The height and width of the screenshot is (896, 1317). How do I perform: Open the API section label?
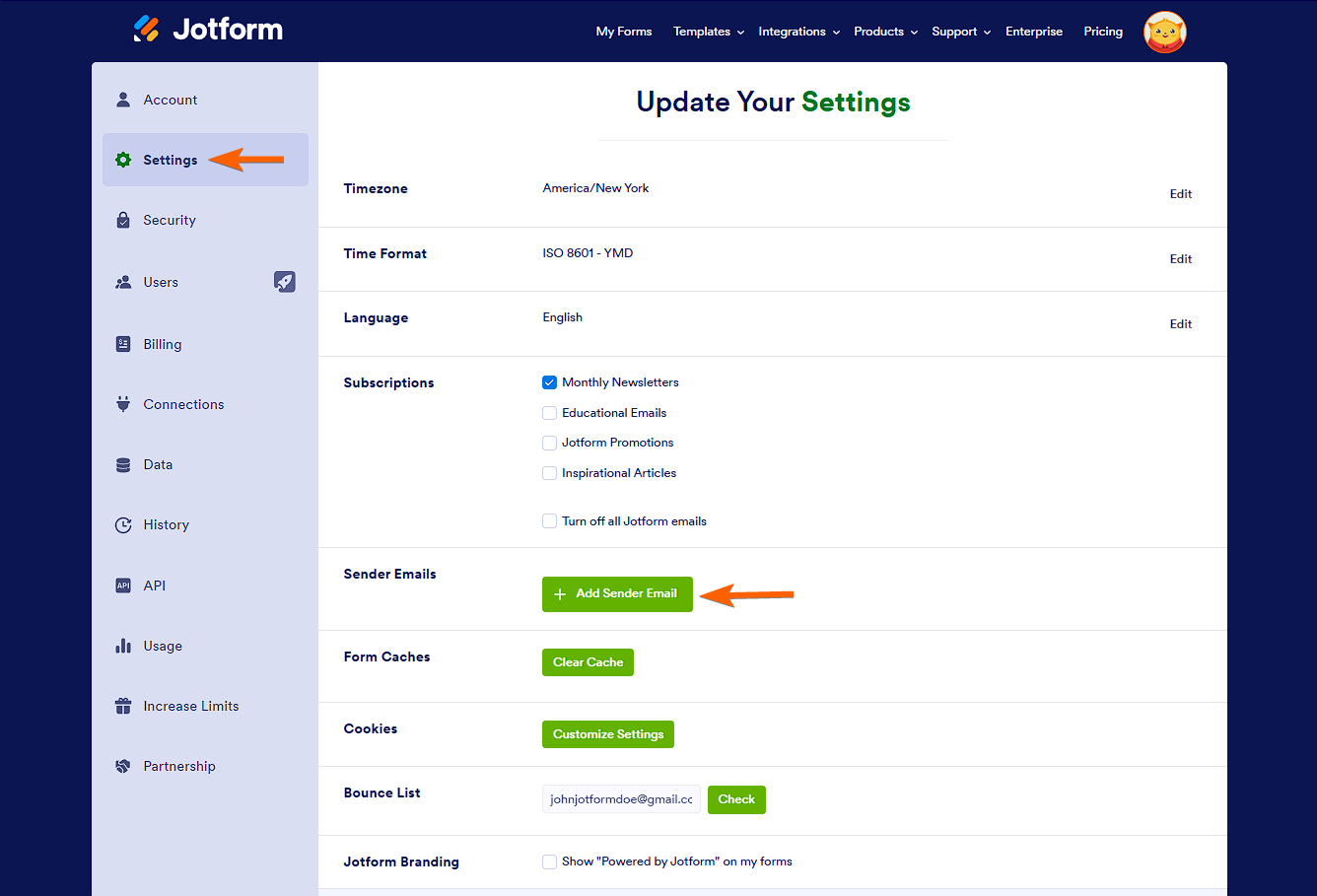coord(155,586)
